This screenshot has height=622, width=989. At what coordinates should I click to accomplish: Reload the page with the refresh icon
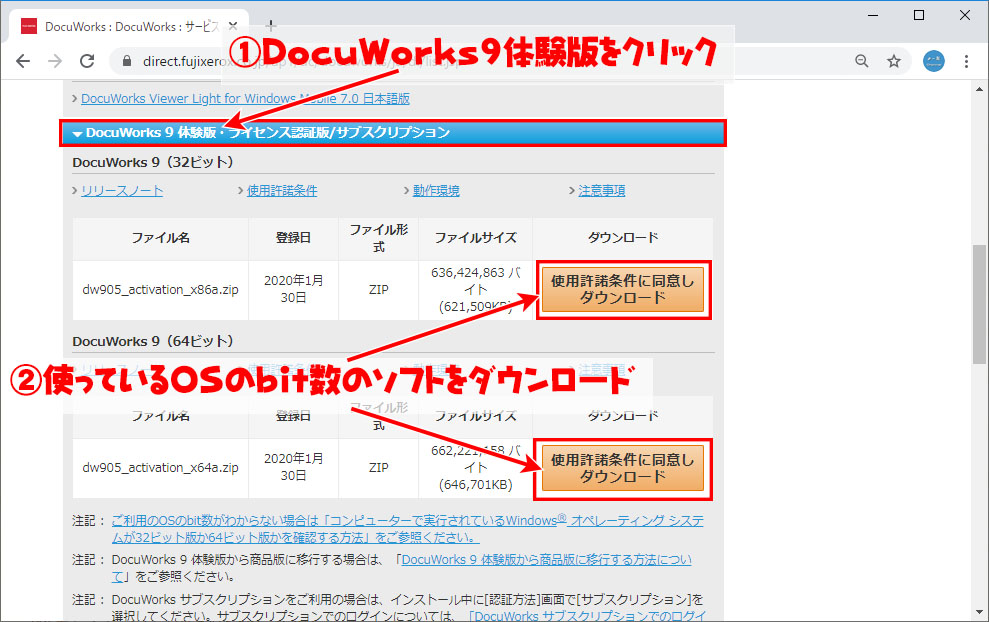click(x=87, y=61)
